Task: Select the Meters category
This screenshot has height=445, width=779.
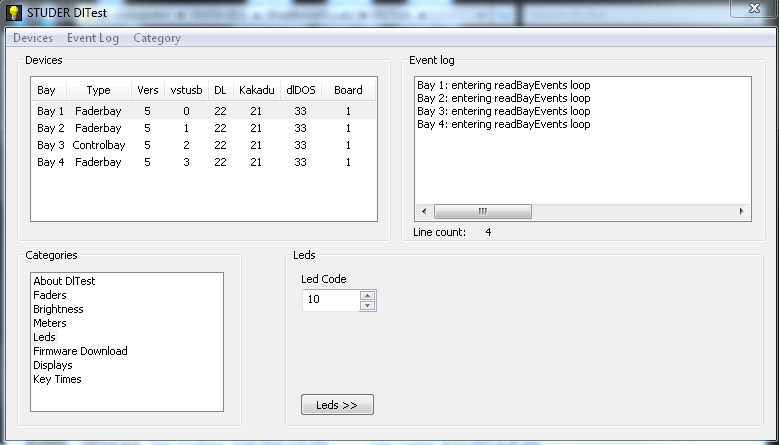Action: point(50,323)
